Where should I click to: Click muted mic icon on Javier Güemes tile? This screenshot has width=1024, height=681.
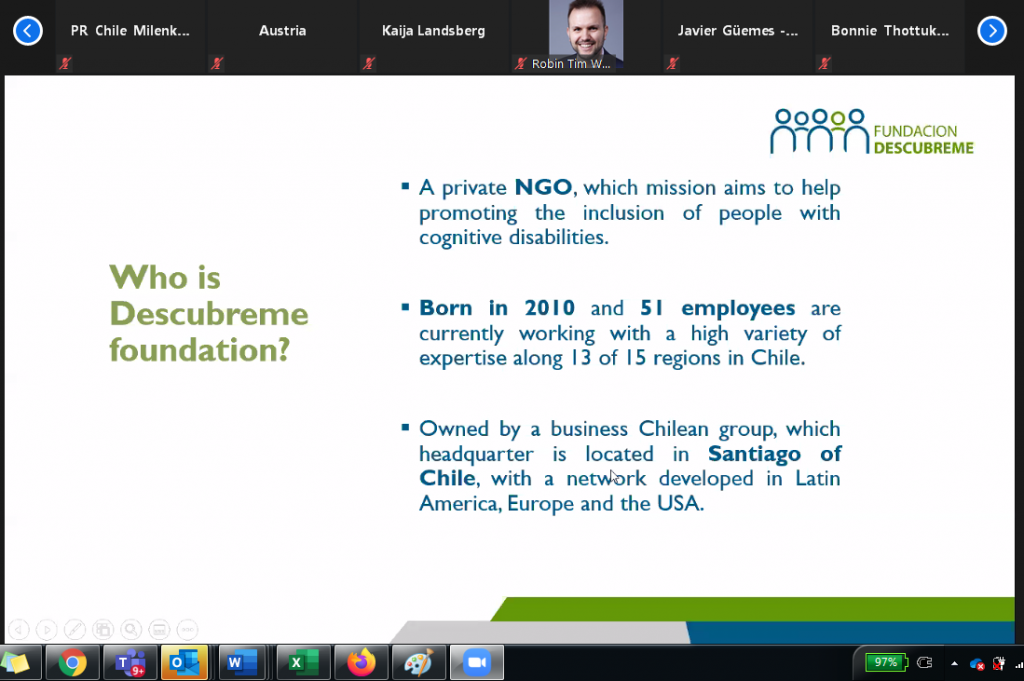click(673, 63)
